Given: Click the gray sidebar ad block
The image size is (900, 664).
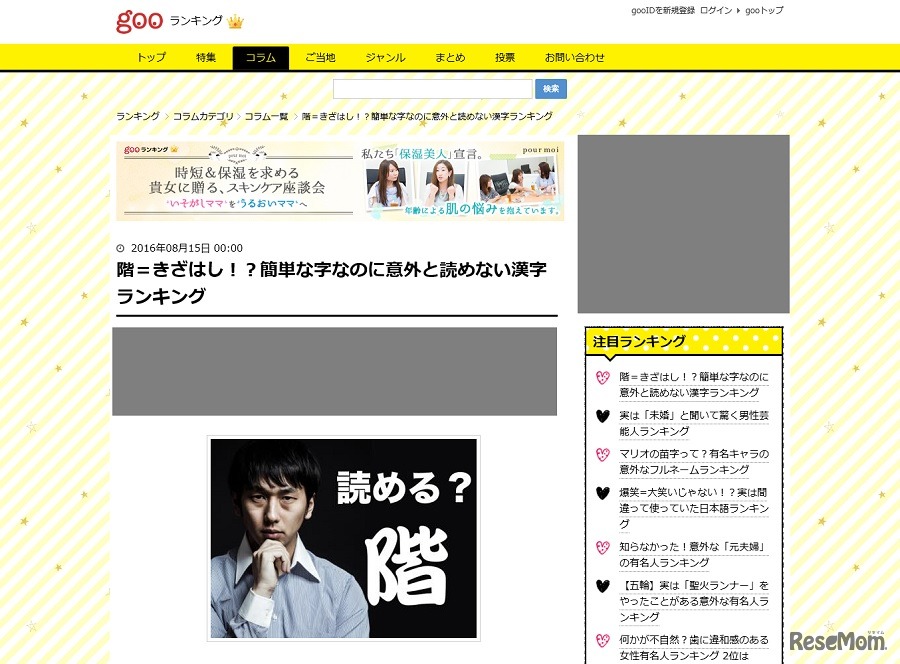Looking at the screenshot, I should 683,224.
